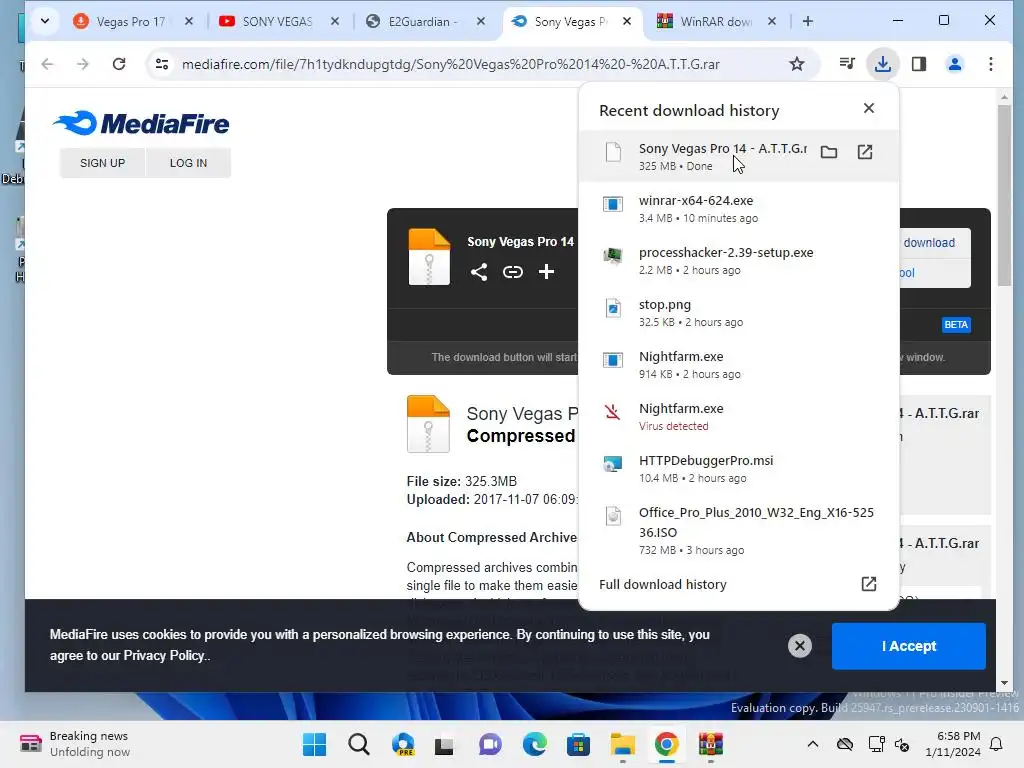Screen dimensions: 1024x768
Task: Open the notification bell in tray
Action: click(997, 744)
